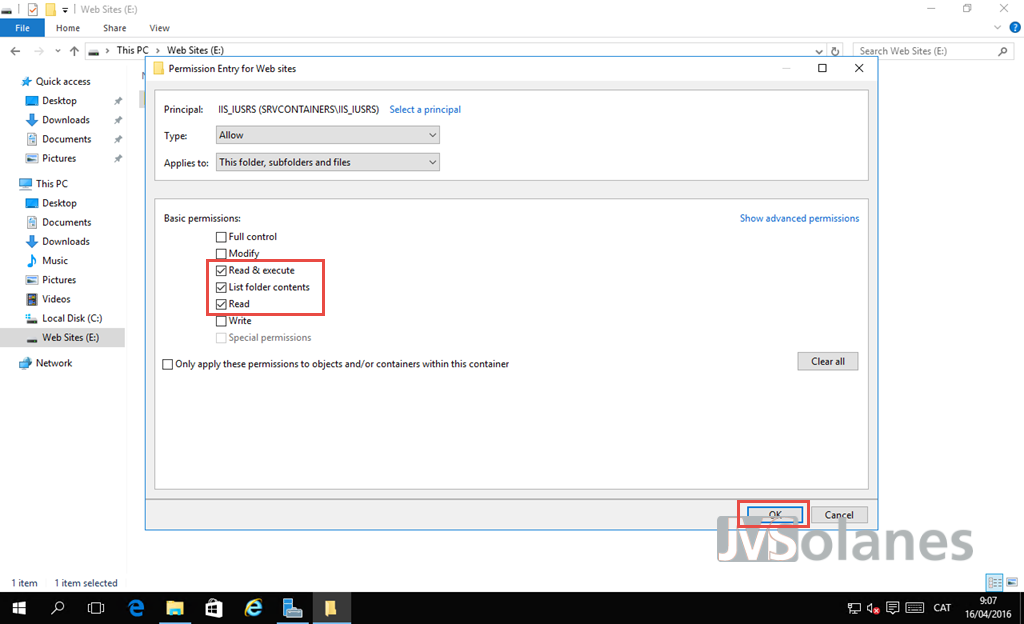Click the back navigation arrow

tap(16, 51)
